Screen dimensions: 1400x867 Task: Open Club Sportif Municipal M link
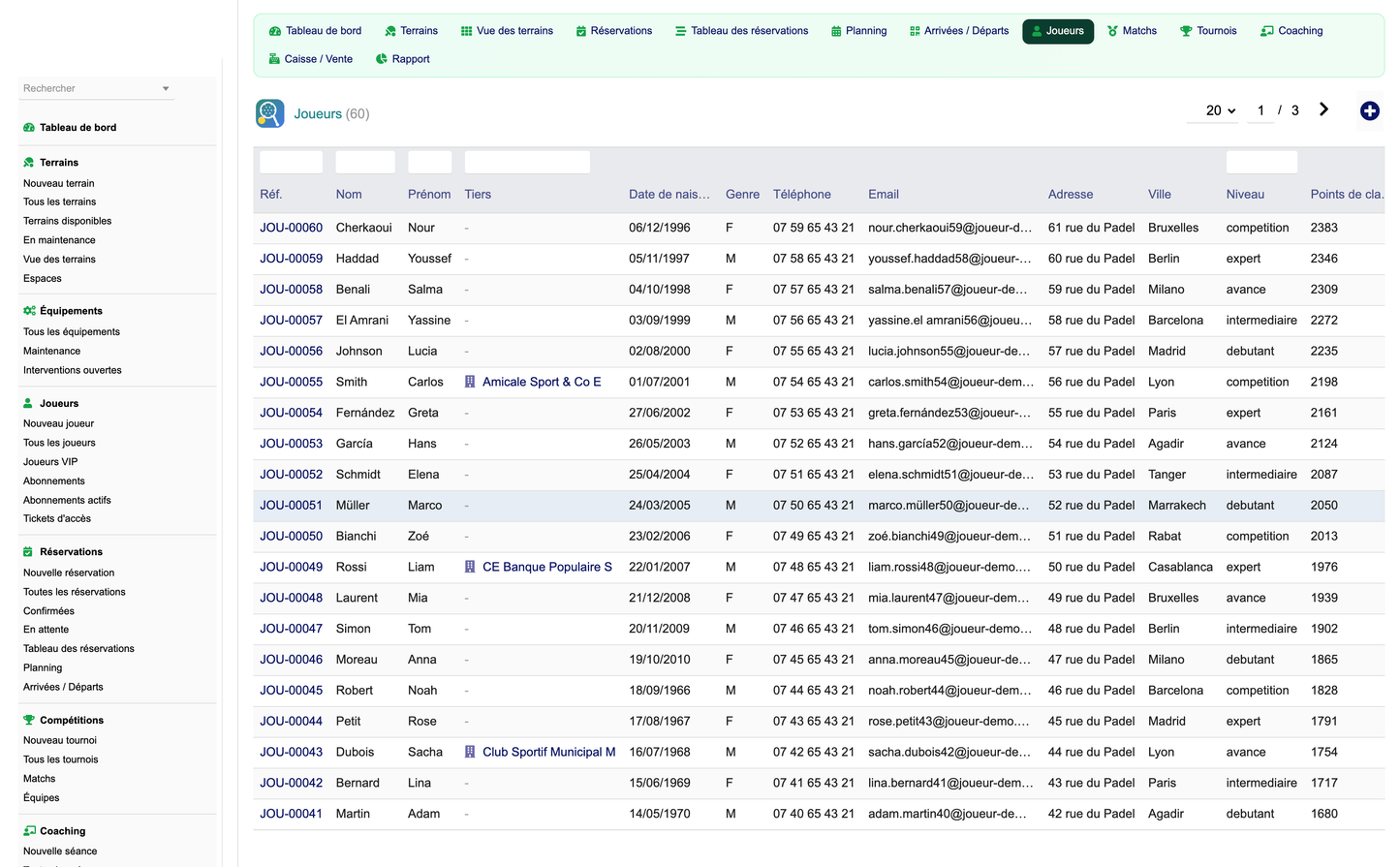tap(549, 752)
